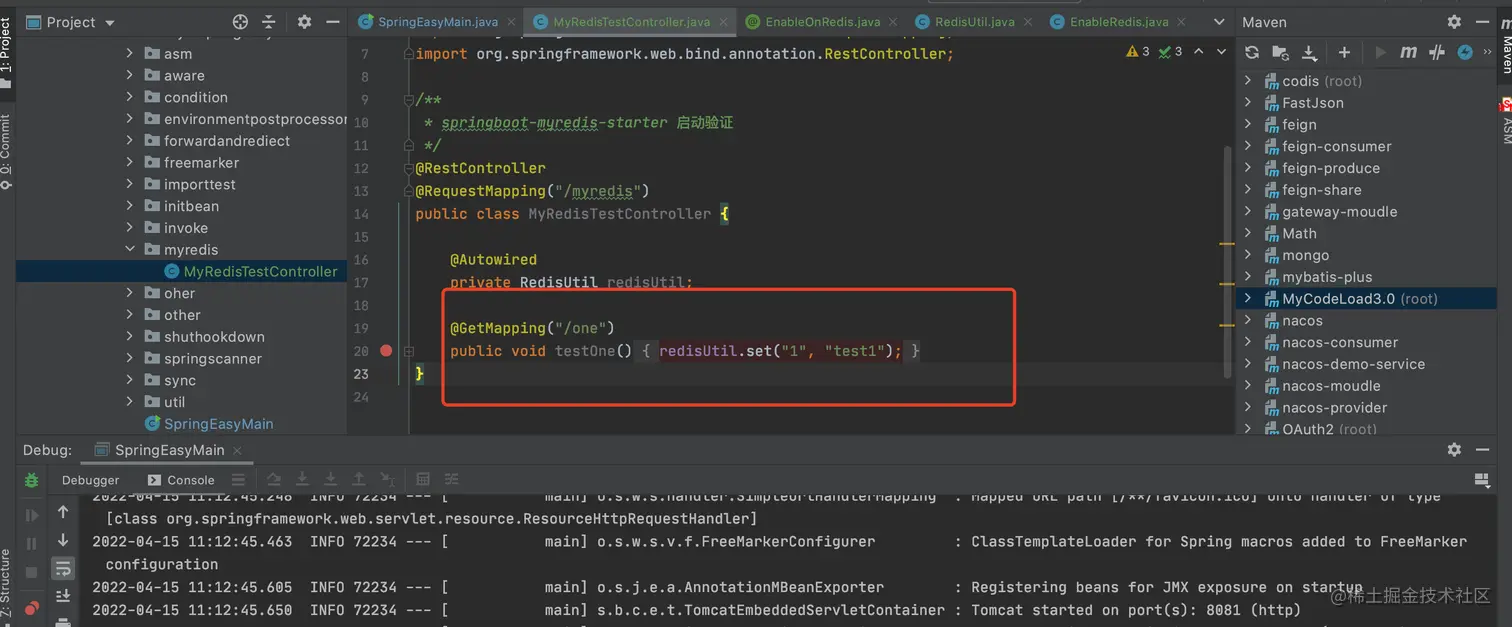Open the Console tab

[181, 480]
